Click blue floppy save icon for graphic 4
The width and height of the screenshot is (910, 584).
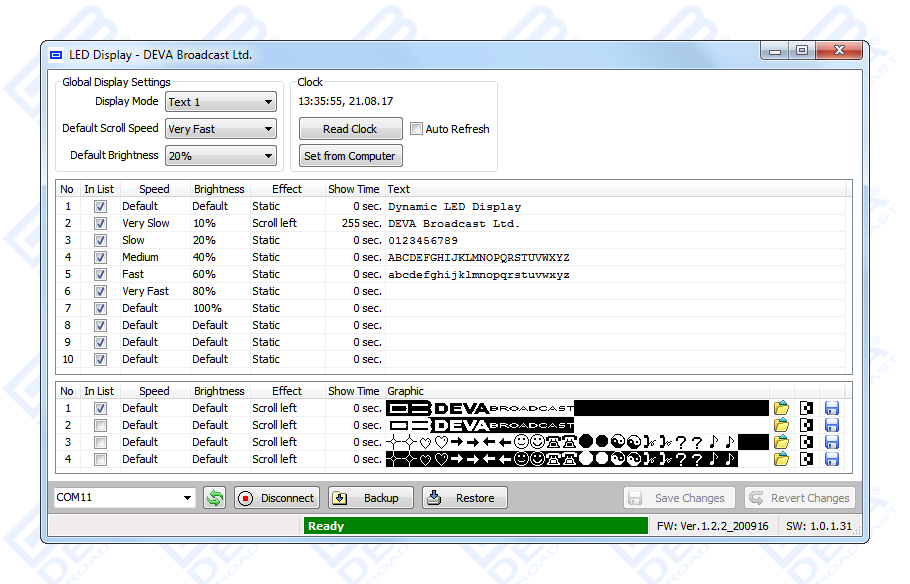pyautogui.click(x=831, y=459)
